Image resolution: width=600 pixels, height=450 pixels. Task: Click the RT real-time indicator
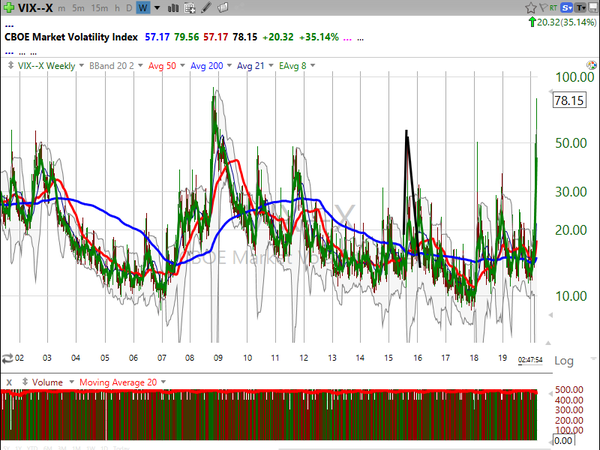(553, 7)
